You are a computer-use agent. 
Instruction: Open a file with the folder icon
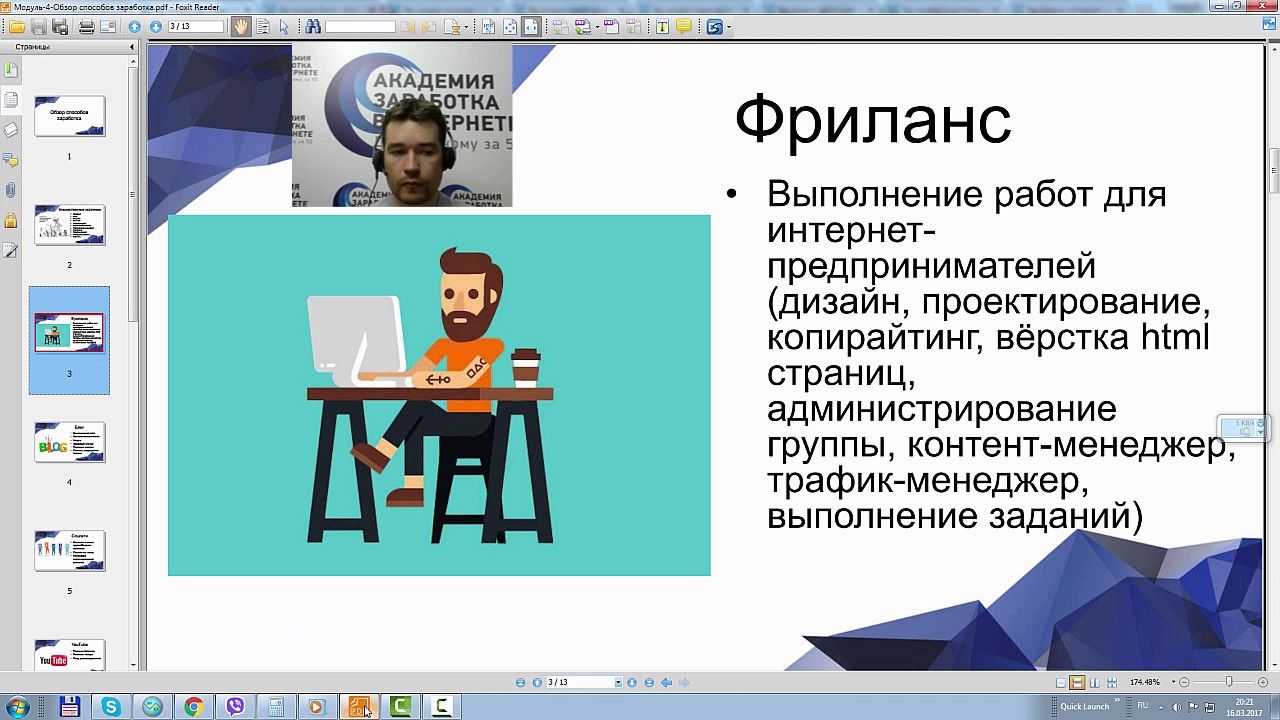16,27
